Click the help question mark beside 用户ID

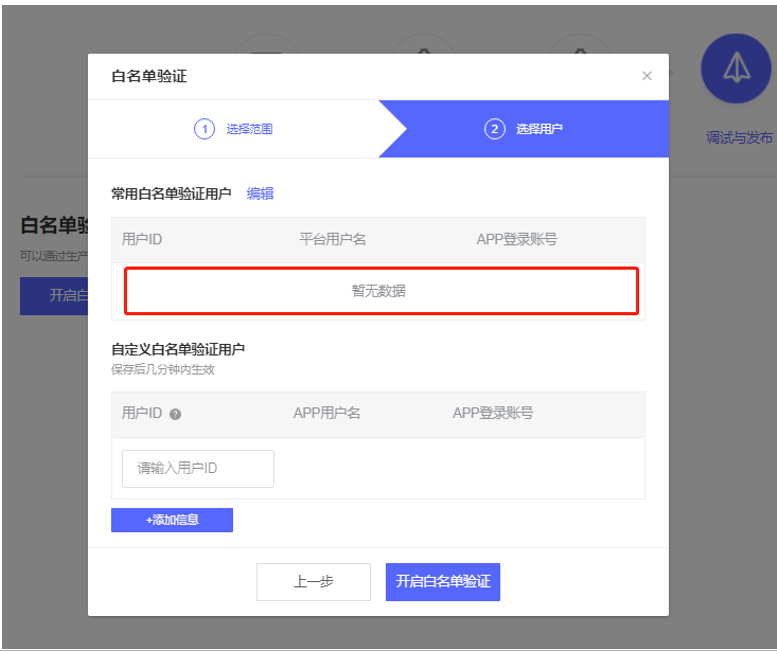click(x=175, y=414)
